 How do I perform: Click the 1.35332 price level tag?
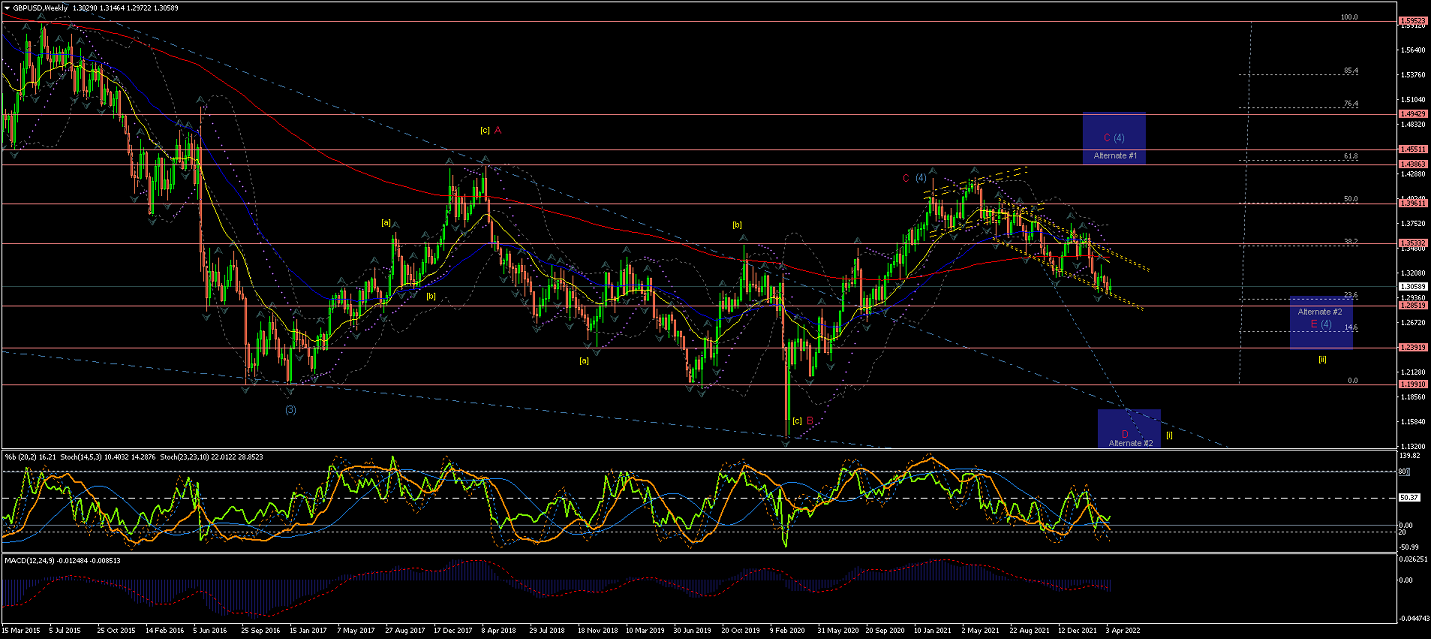1413,243
